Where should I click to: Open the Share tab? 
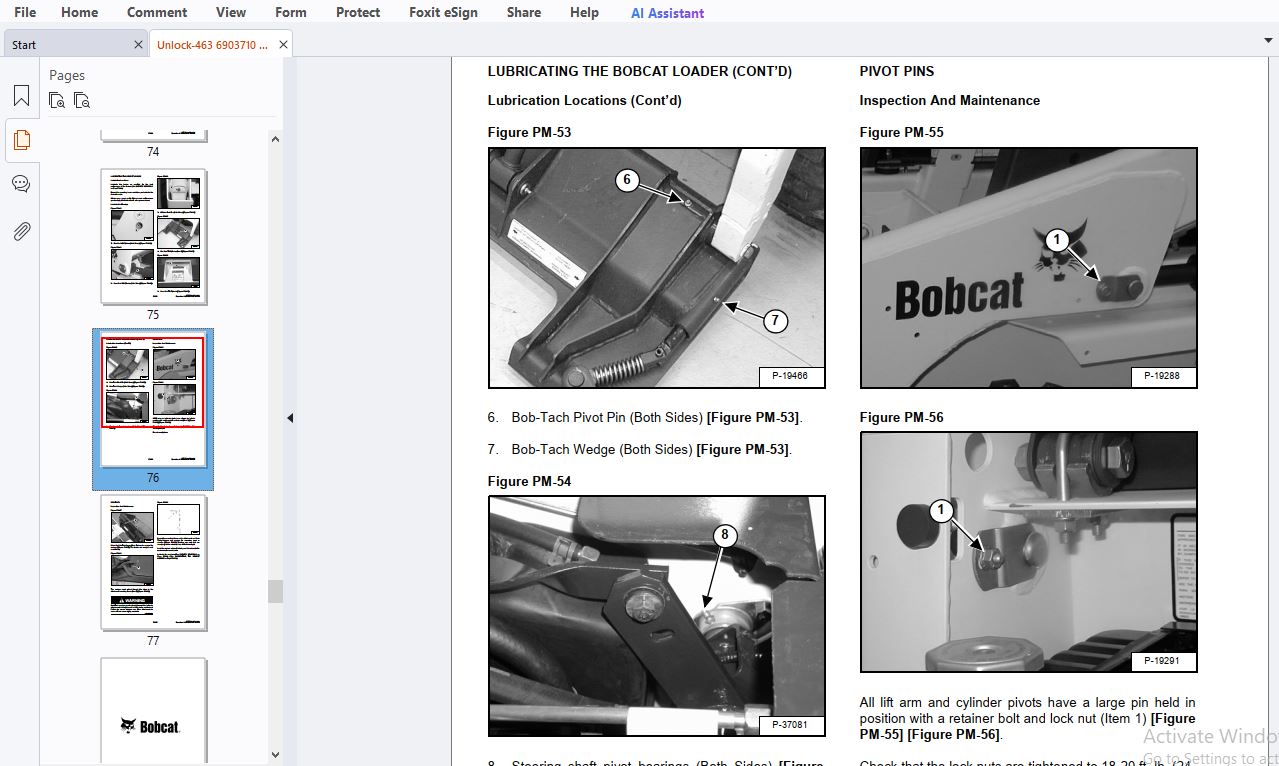click(523, 12)
